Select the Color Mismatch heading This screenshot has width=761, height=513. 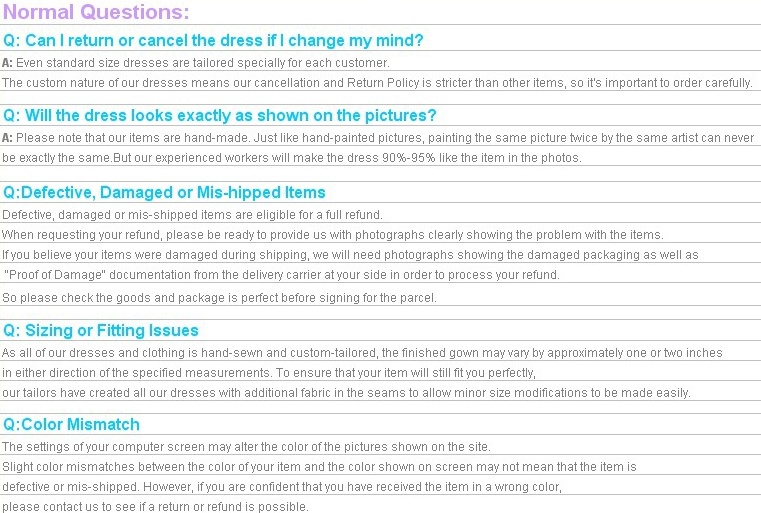(71, 425)
